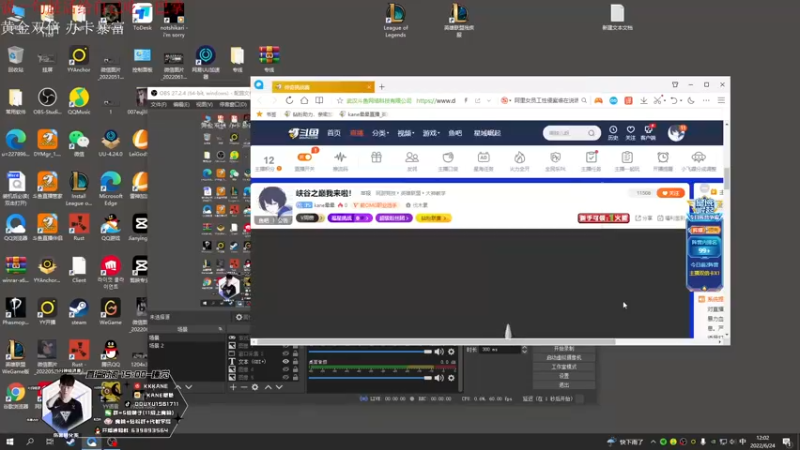
Task: Open OBS 编辑(E) menu
Action: [x=181, y=104]
